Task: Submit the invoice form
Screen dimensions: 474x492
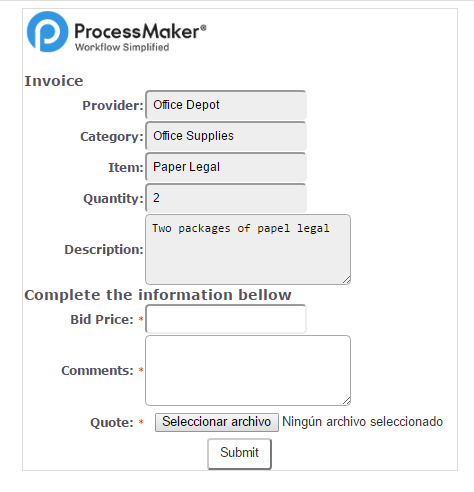Action: [x=240, y=454]
